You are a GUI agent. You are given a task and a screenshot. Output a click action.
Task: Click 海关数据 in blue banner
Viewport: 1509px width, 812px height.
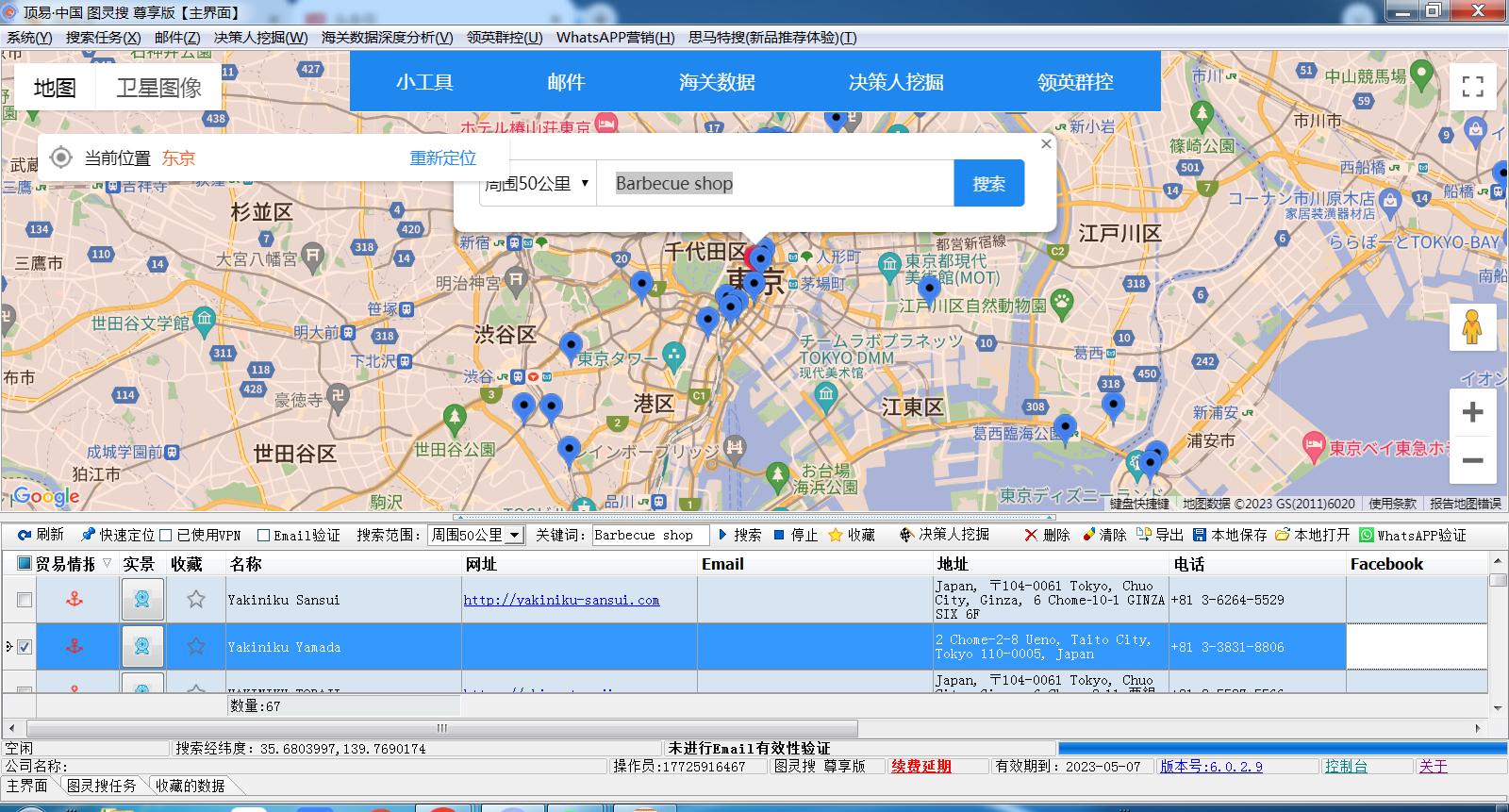click(717, 82)
